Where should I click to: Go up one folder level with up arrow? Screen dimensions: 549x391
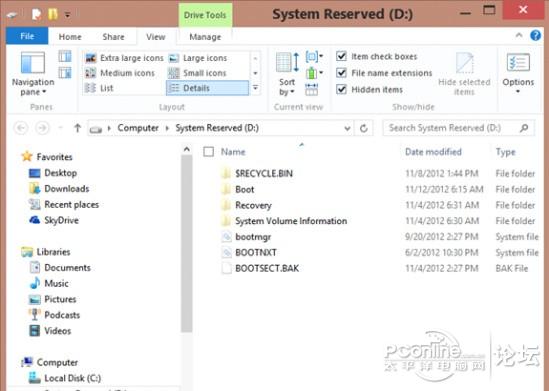click(x=77, y=128)
